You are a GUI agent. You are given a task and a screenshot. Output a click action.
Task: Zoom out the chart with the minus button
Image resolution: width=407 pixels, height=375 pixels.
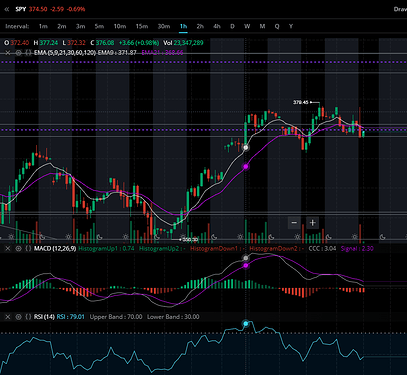pos(294,223)
